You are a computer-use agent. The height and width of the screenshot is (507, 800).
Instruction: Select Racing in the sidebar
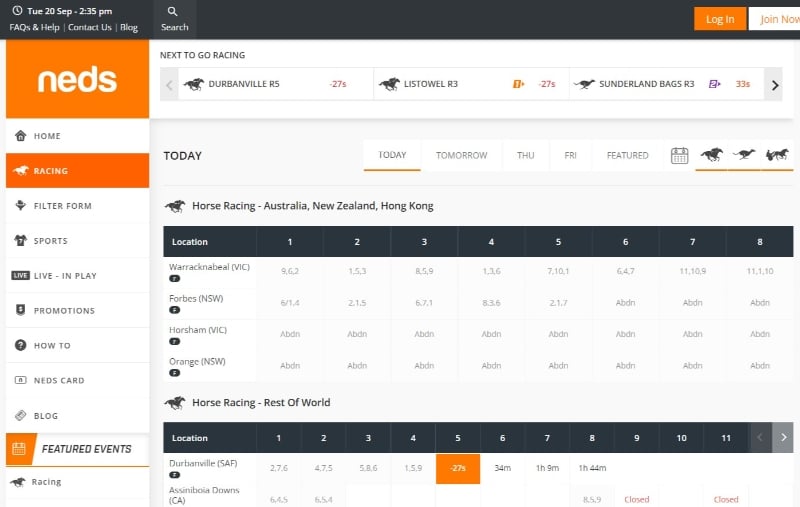tap(78, 170)
